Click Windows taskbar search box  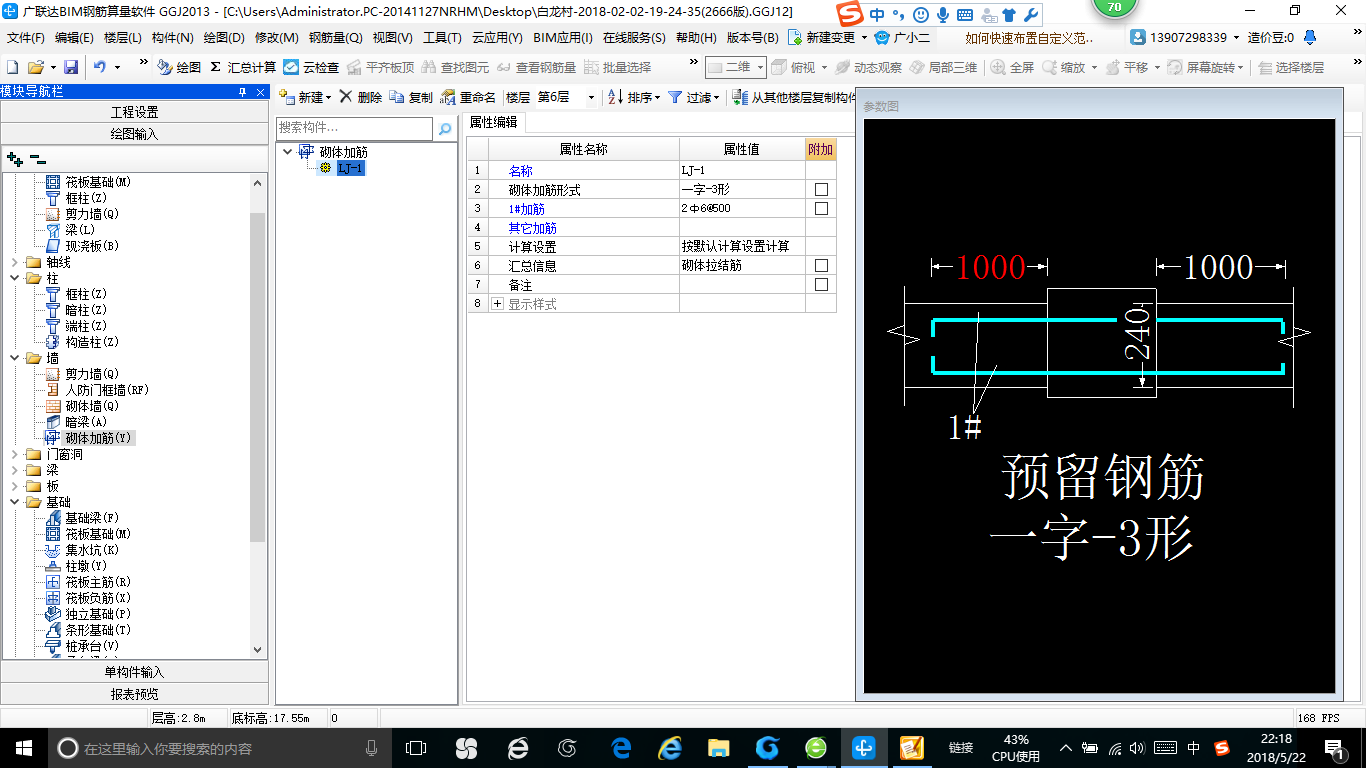[218, 748]
